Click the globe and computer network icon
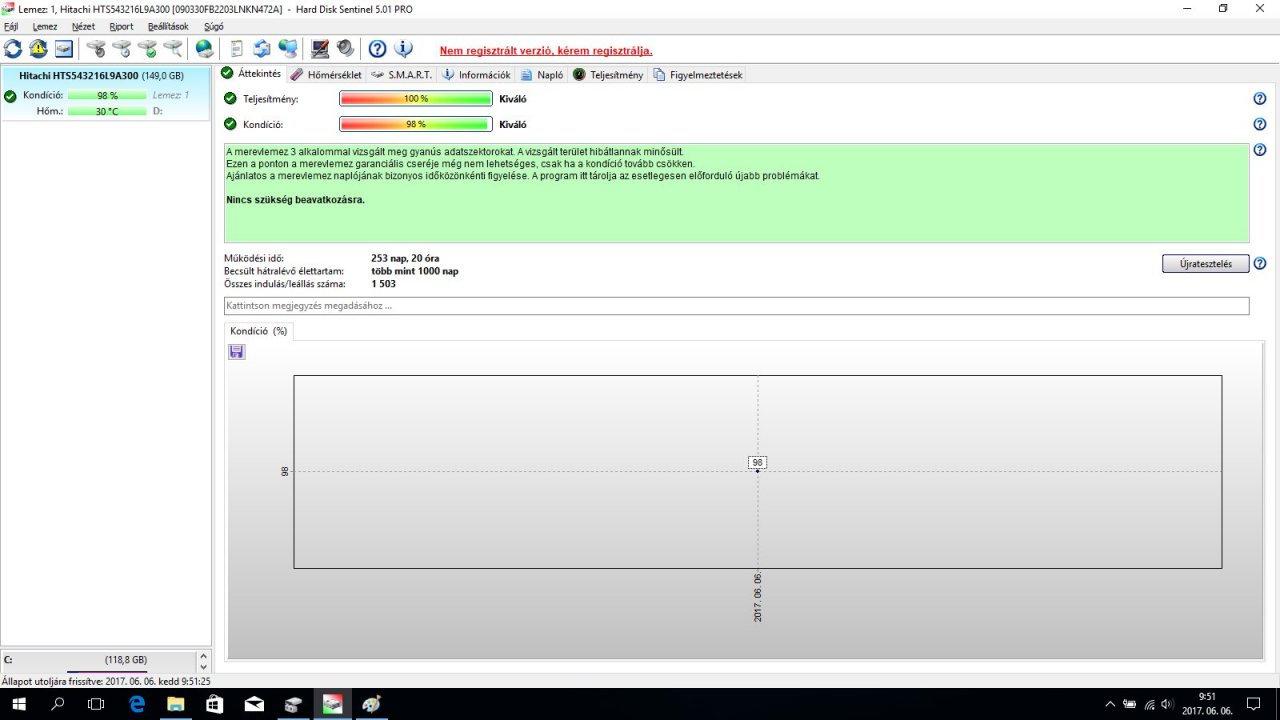 pyautogui.click(x=287, y=48)
